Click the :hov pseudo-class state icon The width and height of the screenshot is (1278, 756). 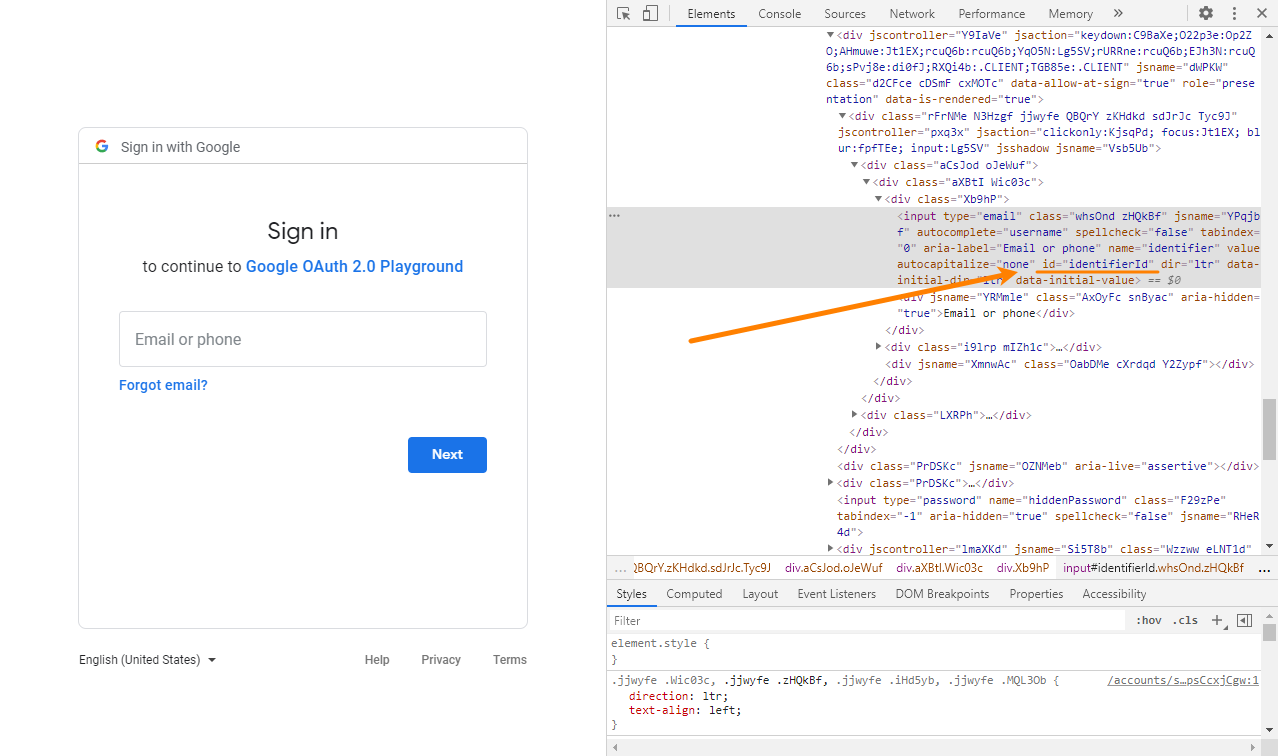coord(1147,620)
